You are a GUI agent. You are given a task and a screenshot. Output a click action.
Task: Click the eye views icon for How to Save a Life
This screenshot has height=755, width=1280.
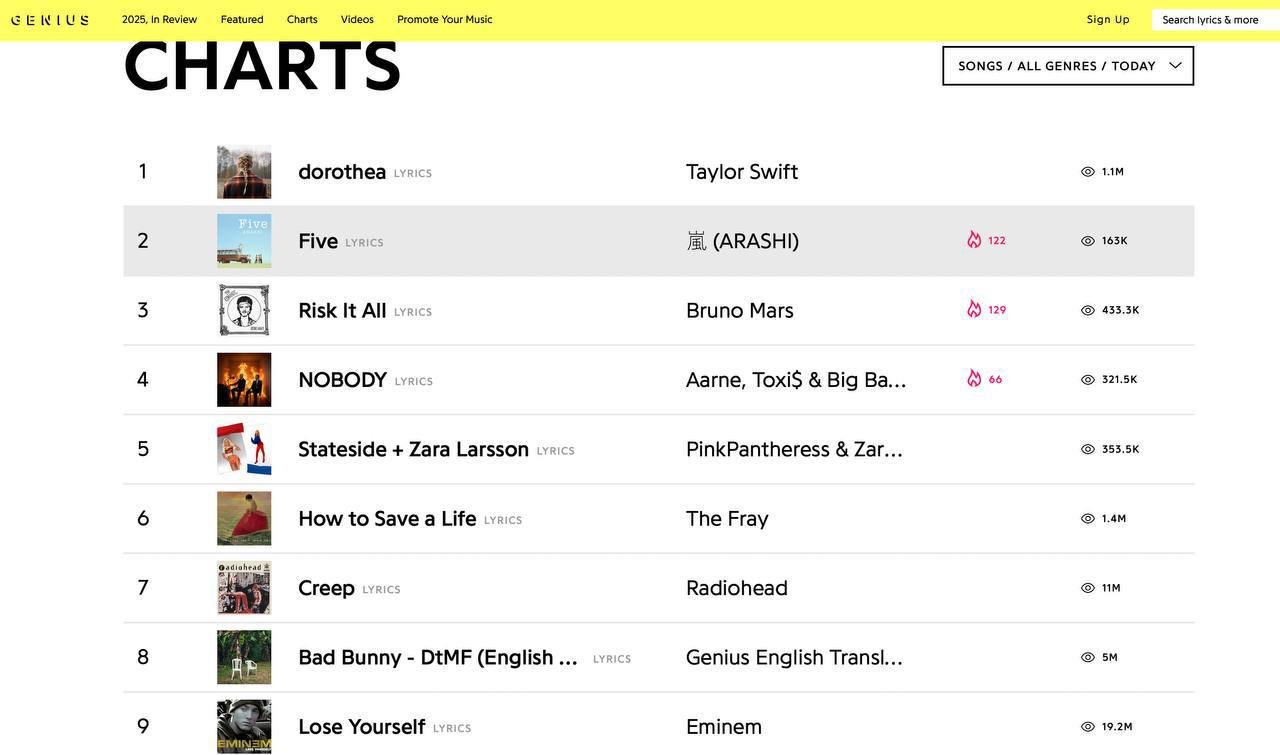coord(1088,519)
